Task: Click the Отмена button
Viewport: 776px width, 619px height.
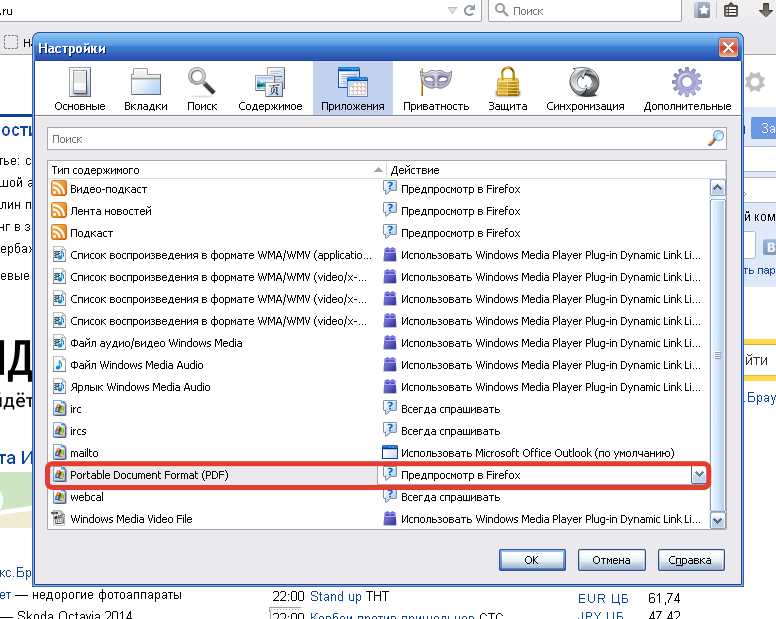Action: tap(611, 560)
